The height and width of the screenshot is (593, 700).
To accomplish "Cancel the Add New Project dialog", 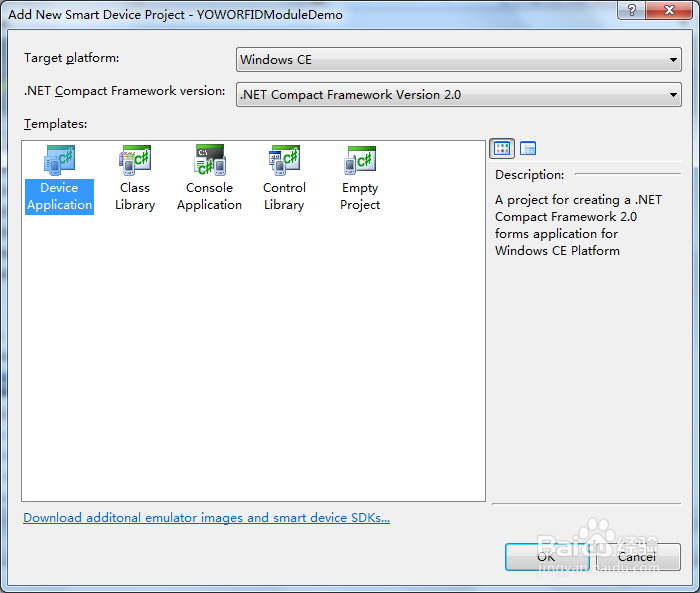I will [638, 557].
